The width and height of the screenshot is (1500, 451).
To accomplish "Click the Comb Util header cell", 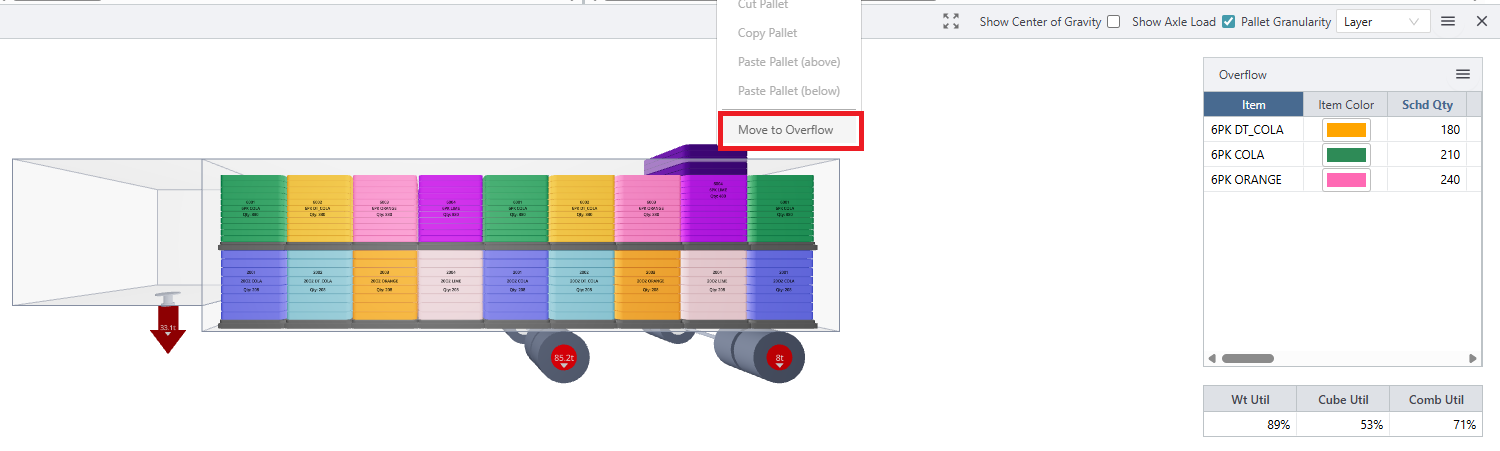I will [1436, 400].
